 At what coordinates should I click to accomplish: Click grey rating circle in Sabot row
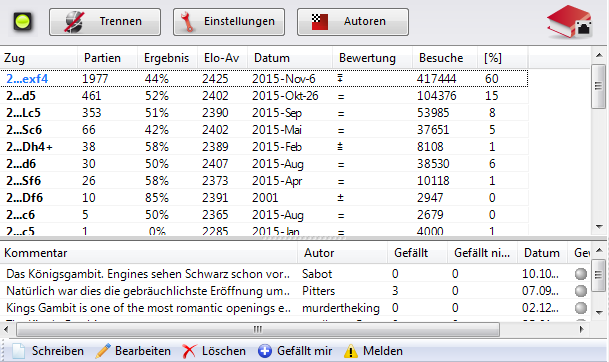[581, 274]
